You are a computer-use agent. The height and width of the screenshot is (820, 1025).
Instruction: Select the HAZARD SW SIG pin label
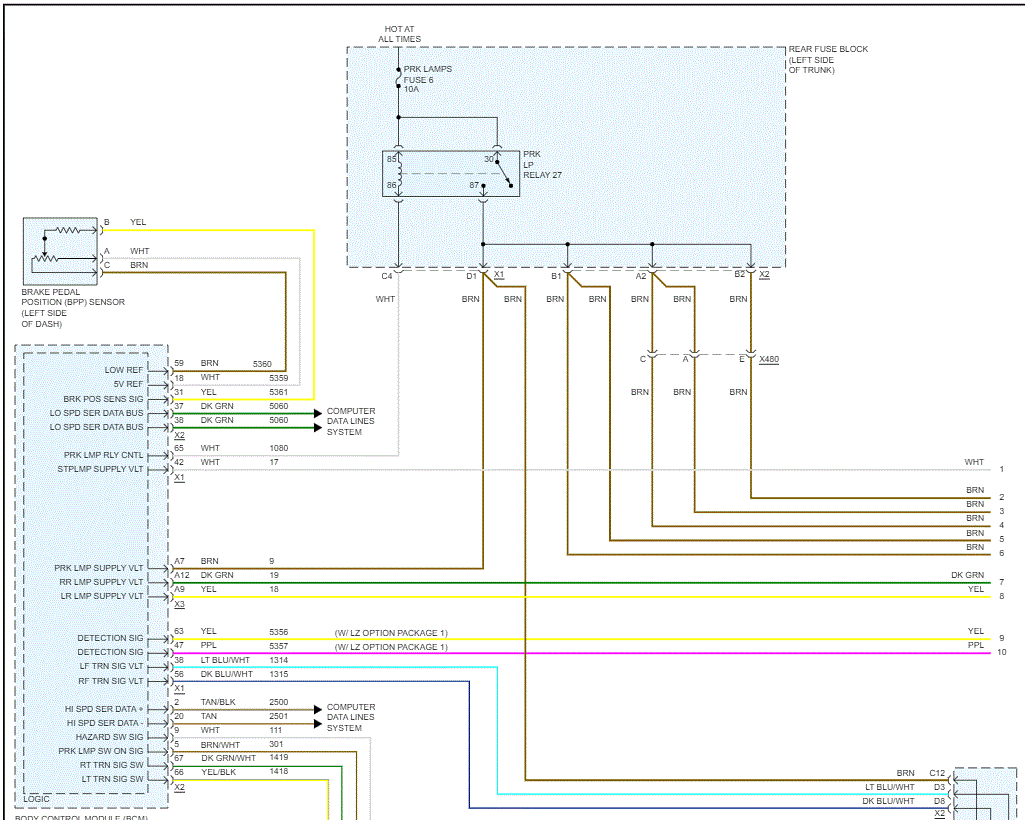109,737
